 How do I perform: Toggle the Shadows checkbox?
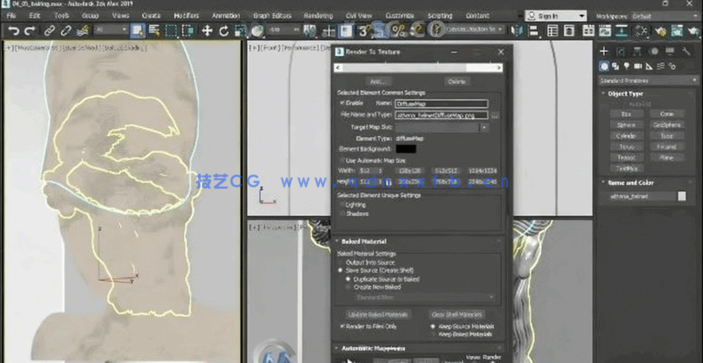coord(343,214)
